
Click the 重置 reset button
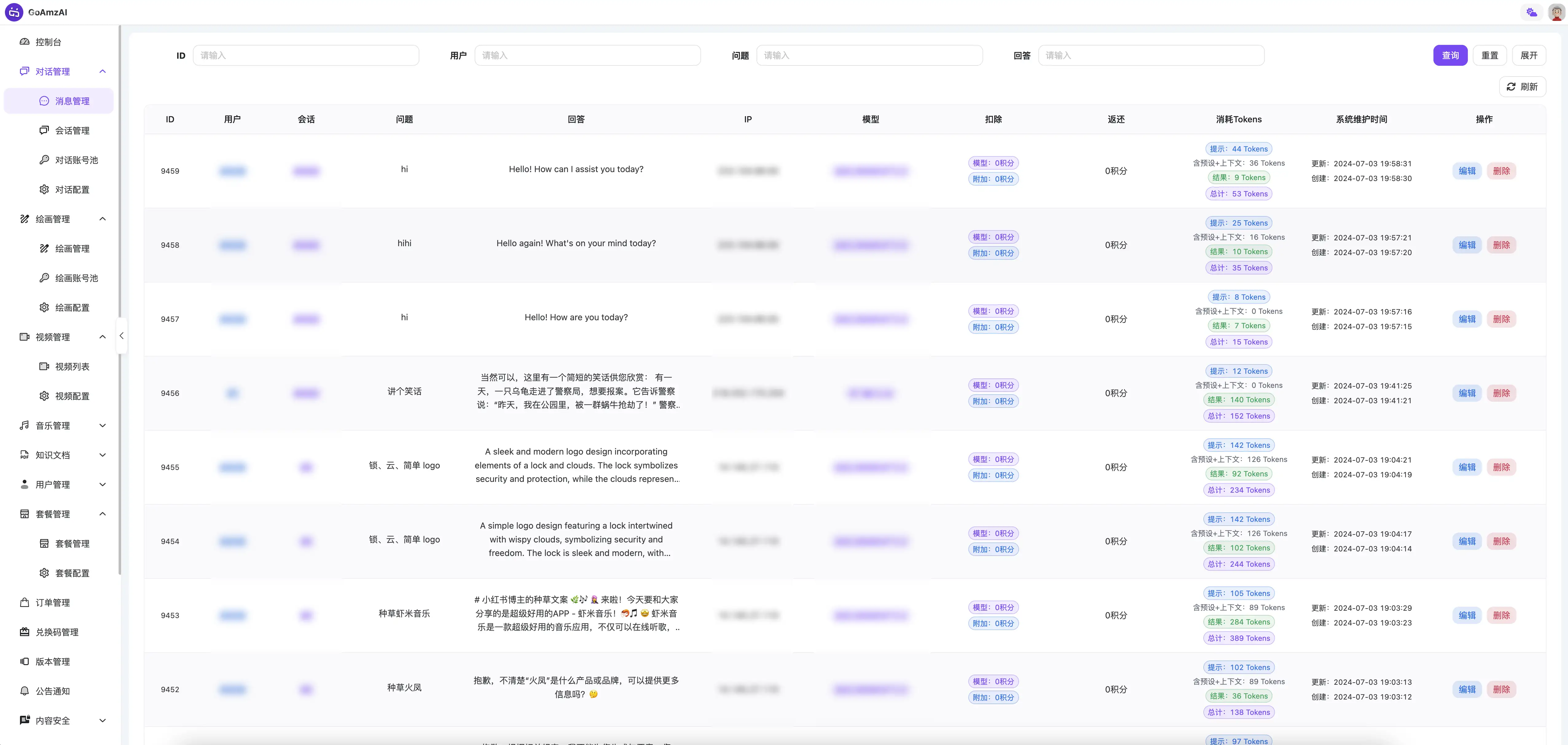(x=1489, y=55)
